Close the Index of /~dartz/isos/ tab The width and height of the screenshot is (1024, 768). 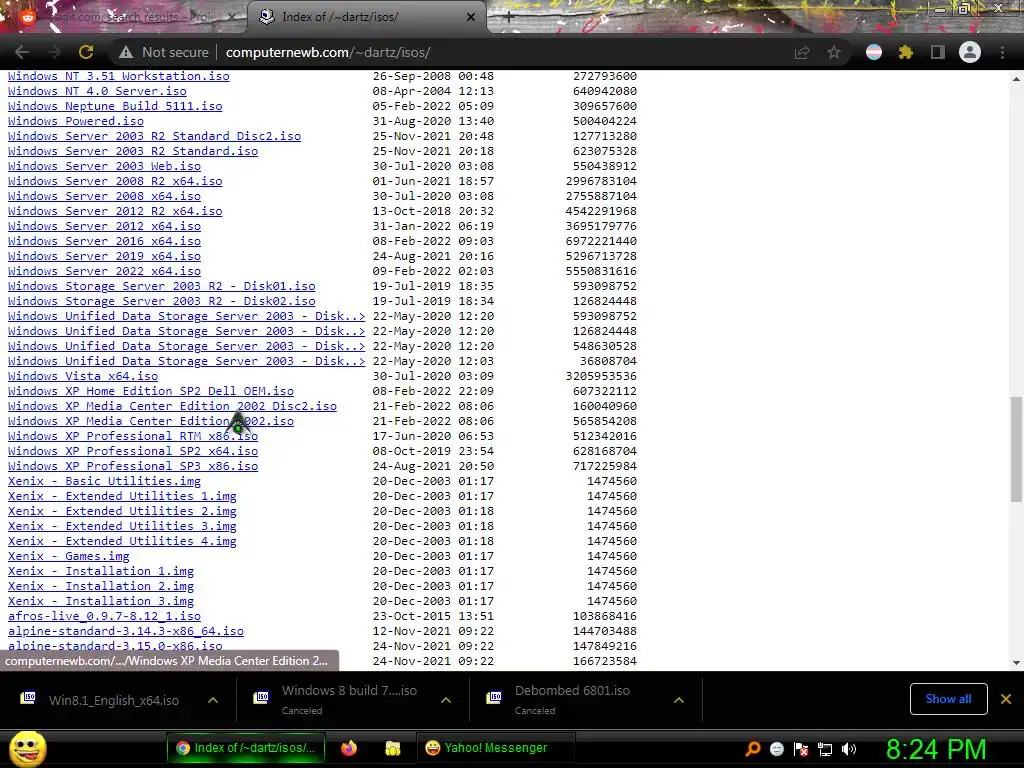pyautogui.click(x=471, y=17)
